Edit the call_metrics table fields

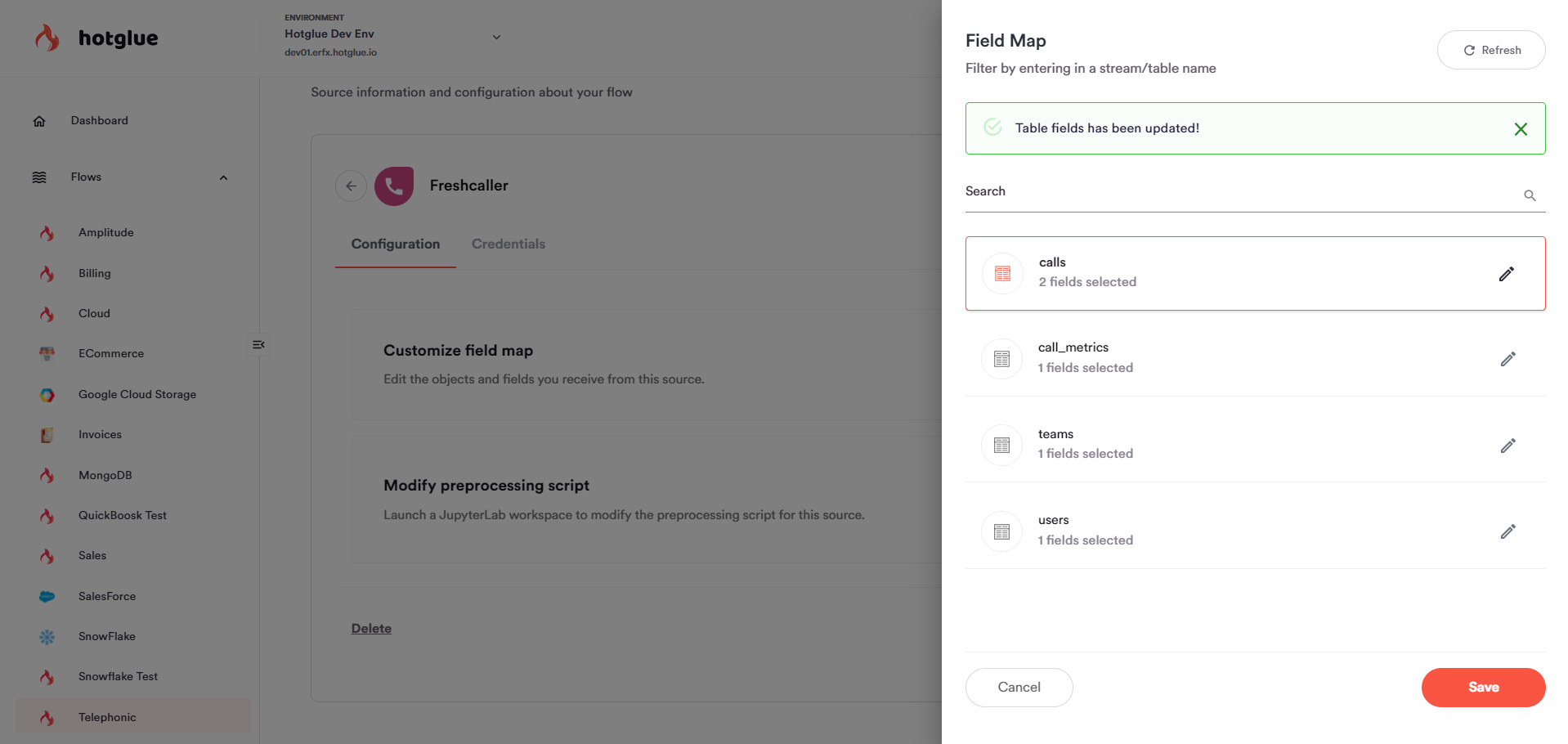pos(1508,359)
